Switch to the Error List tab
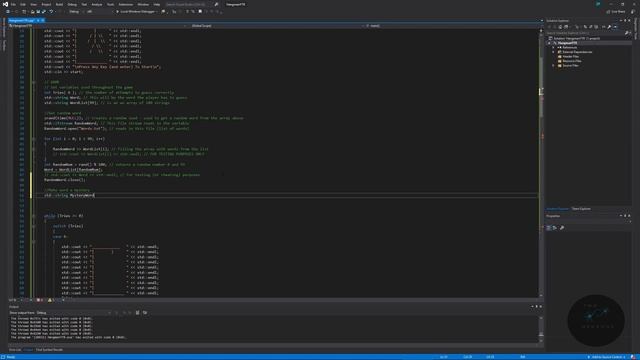640x360 pixels. point(15,350)
